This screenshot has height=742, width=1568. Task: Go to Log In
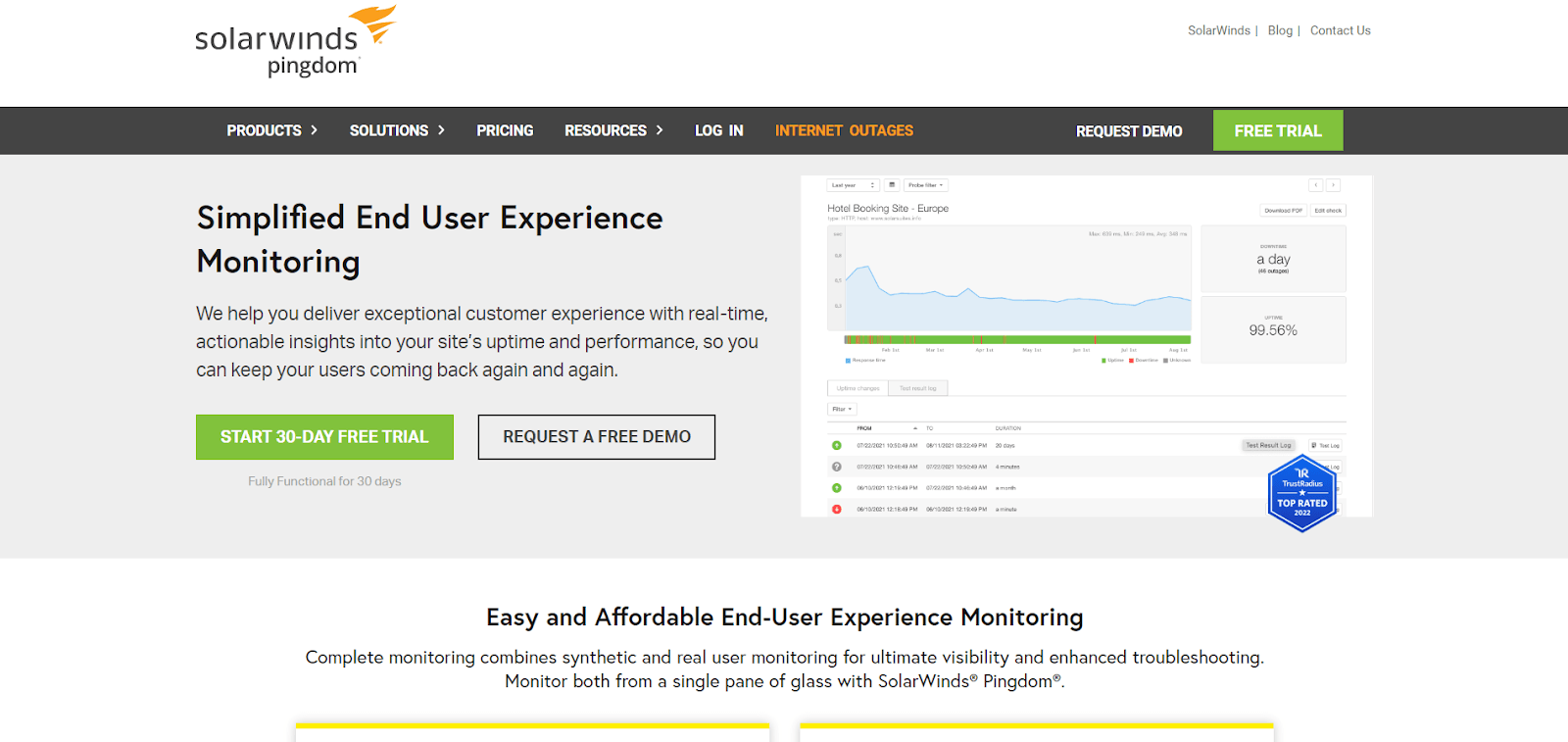click(x=719, y=130)
